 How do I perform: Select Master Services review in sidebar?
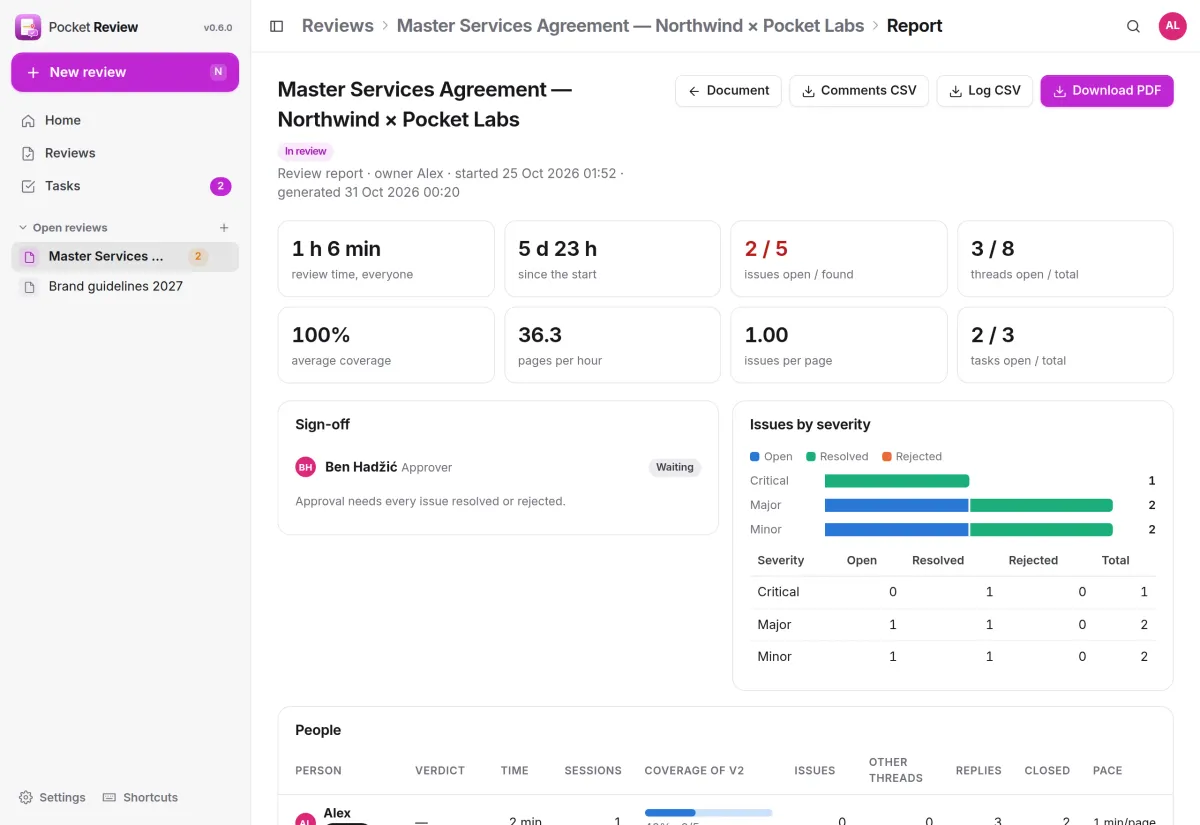(x=125, y=256)
